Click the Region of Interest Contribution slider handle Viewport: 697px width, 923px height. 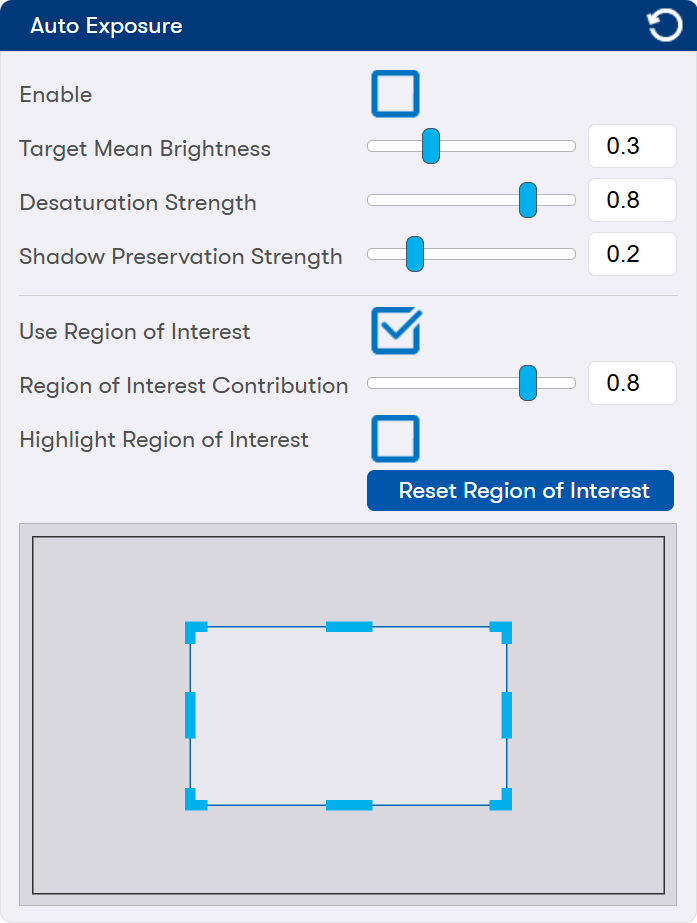pyautogui.click(x=528, y=383)
